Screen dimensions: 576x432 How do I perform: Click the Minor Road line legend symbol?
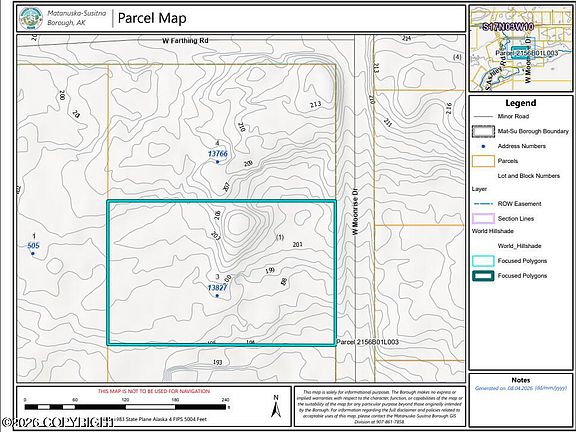point(483,116)
